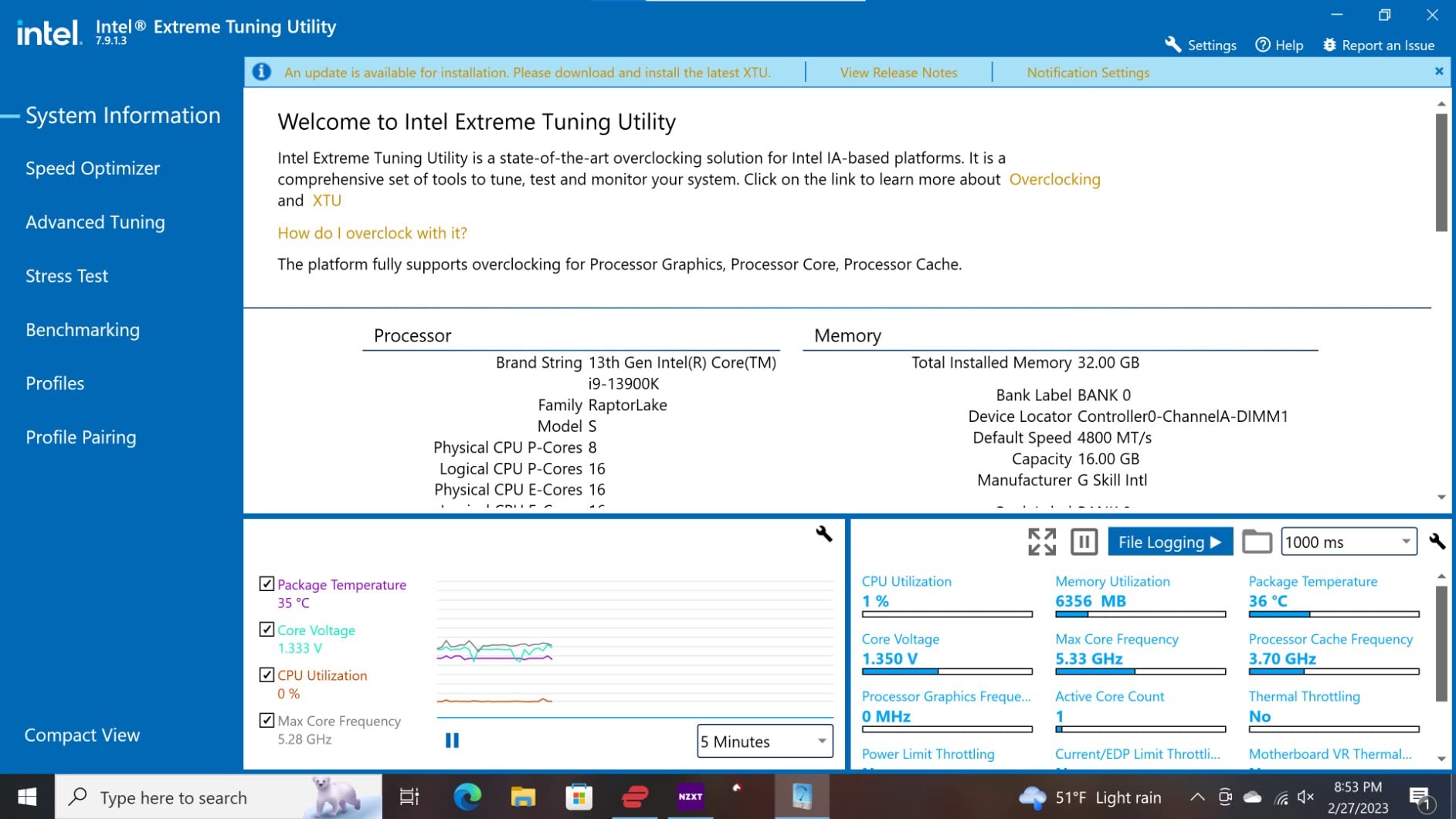Click the volume muted tray icon

(x=1306, y=797)
